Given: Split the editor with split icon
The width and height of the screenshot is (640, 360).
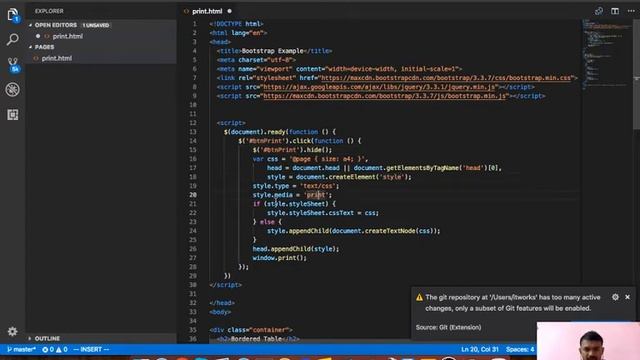Looking at the screenshot, I should pyautogui.click(x=615, y=11).
